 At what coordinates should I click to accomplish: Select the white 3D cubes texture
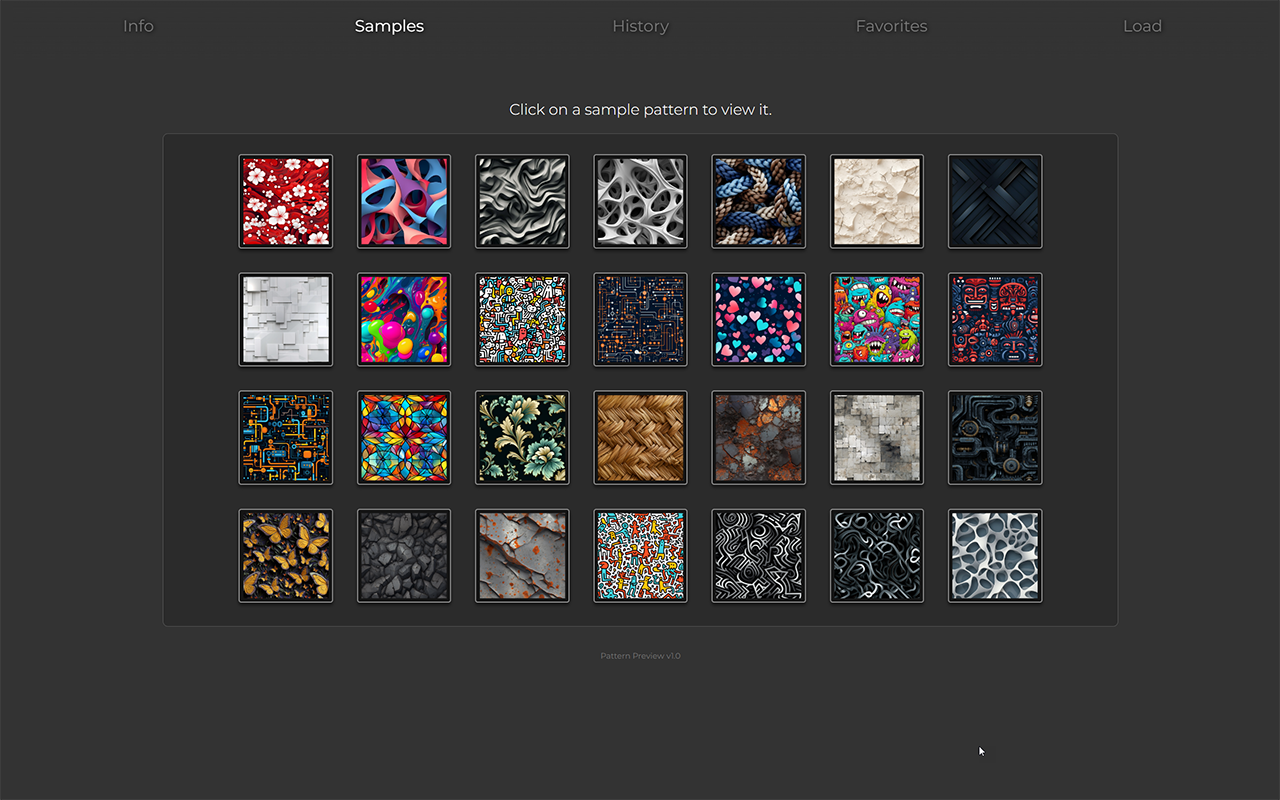(285, 319)
